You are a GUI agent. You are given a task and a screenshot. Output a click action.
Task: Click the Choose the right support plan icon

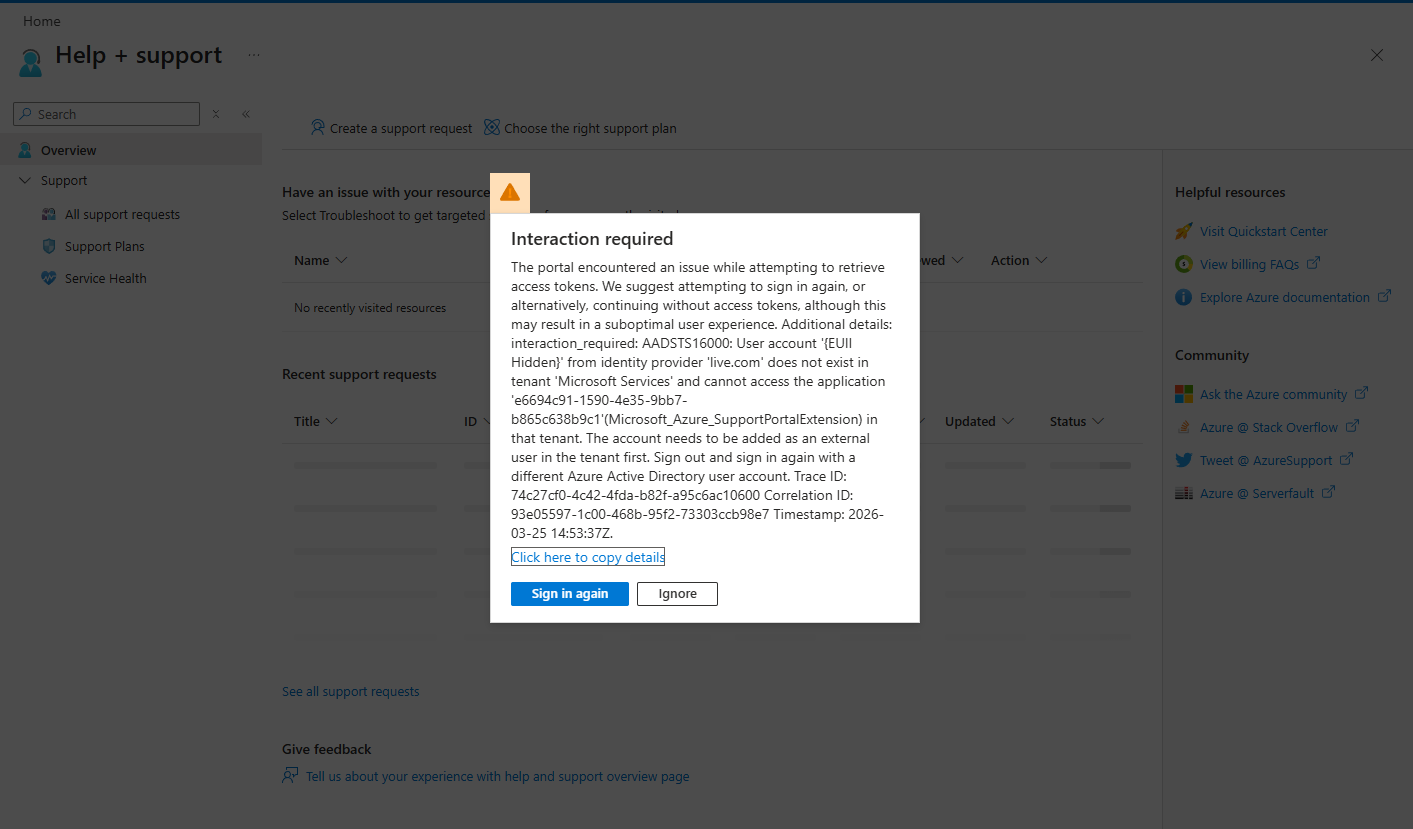coord(492,127)
